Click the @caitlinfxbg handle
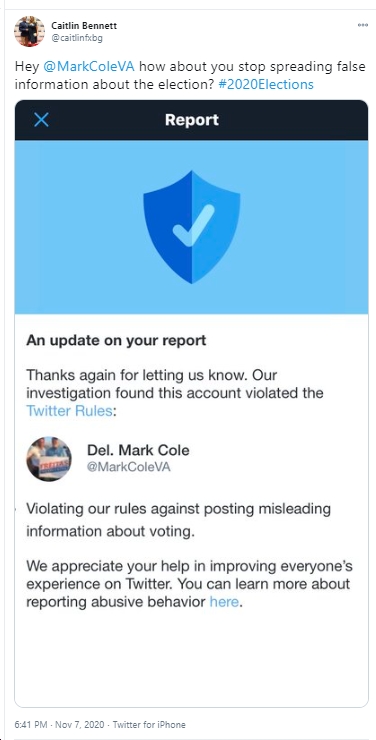 [76, 39]
